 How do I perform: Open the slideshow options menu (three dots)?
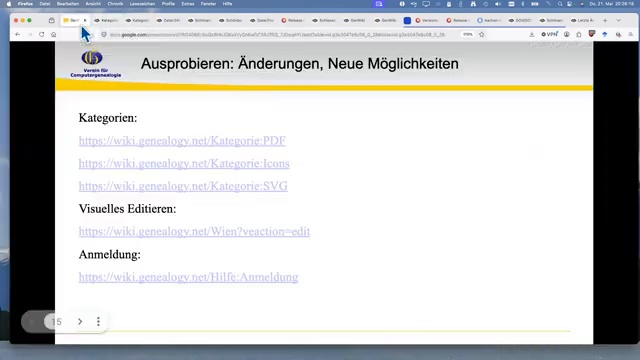click(98, 322)
